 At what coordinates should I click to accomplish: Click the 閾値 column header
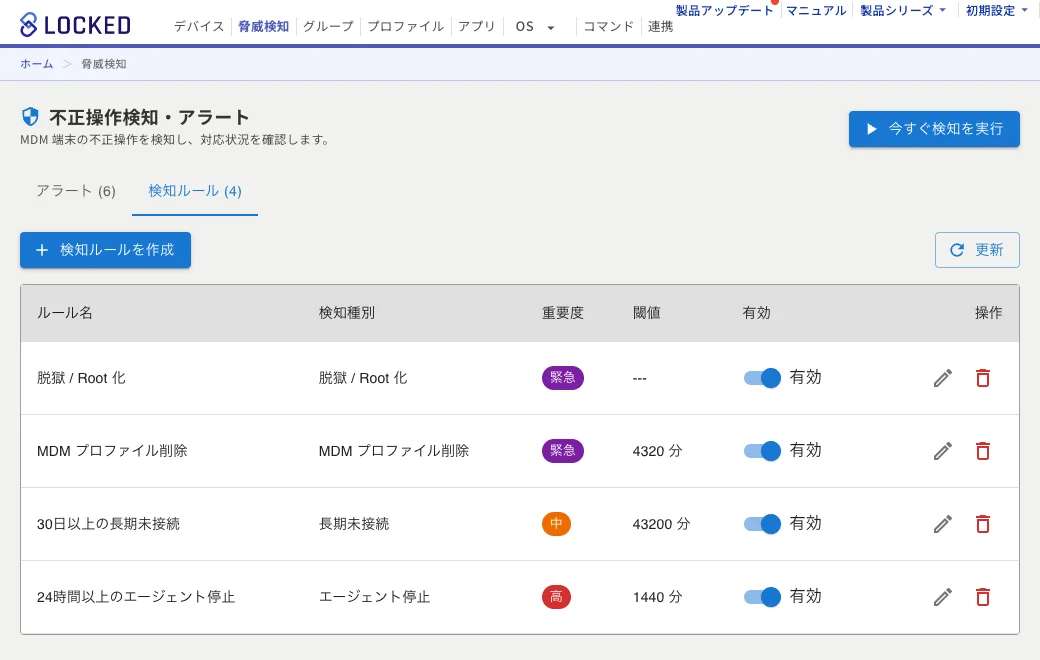pyautogui.click(x=647, y=313)
